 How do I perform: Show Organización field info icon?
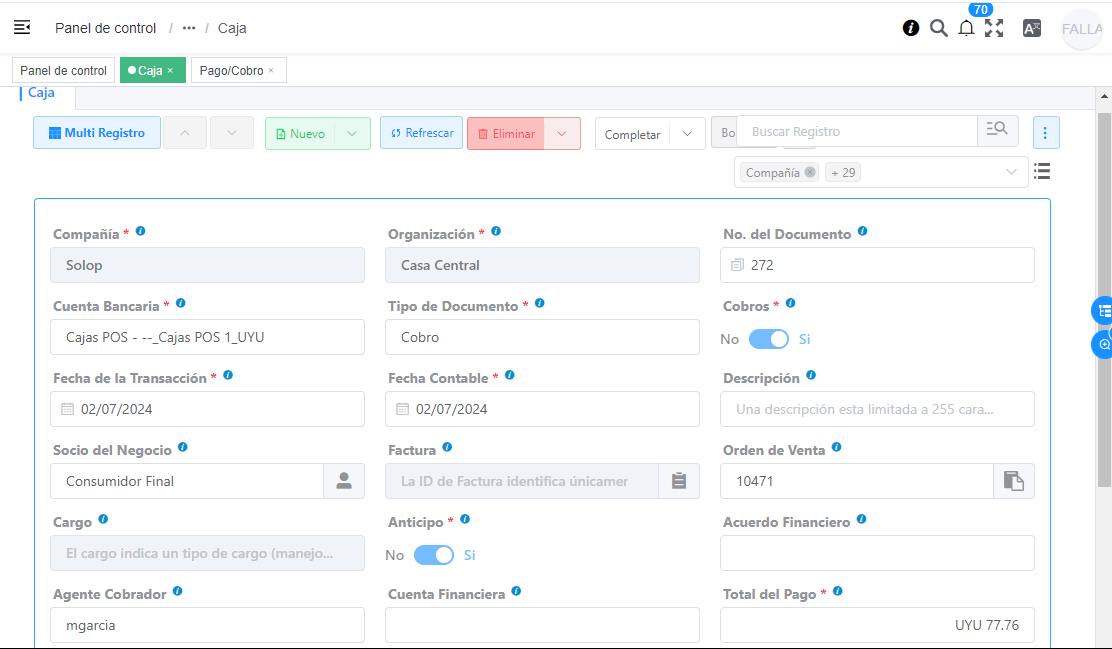point(496,231)
